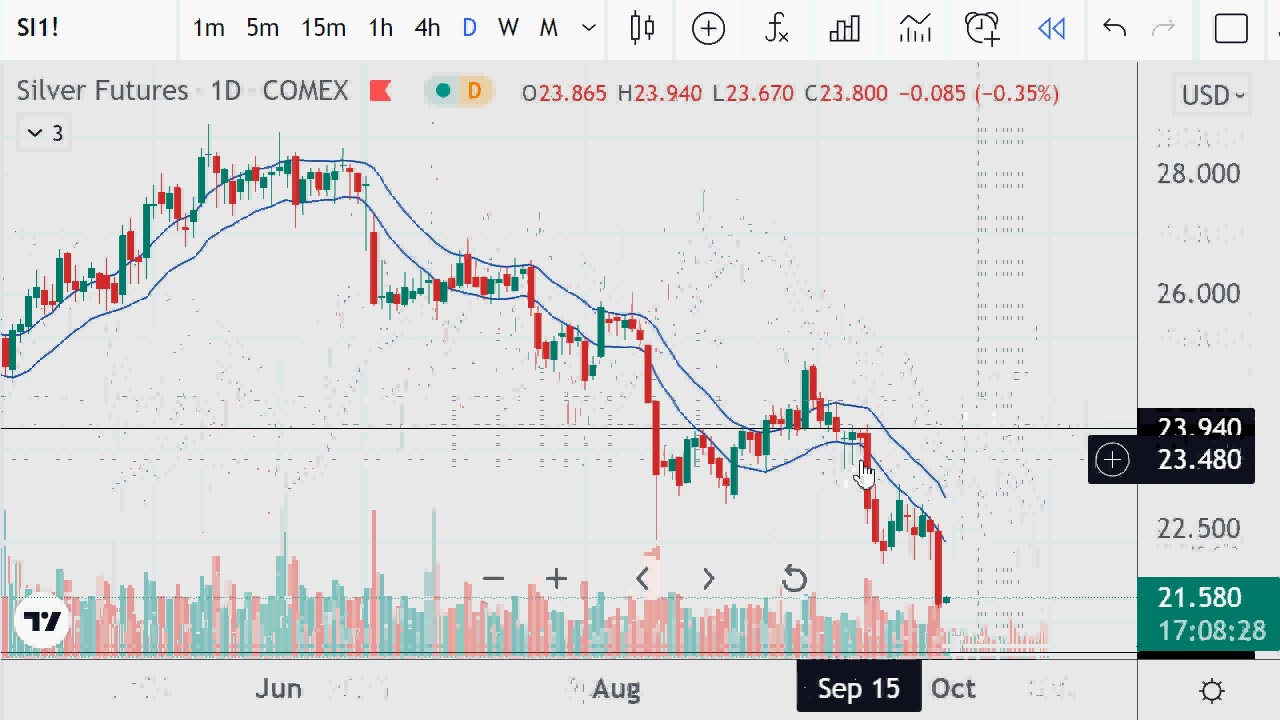This screenshot has height=720, width=1280.
Task: Open the financials bar chart icon
Action: (845, 28)
